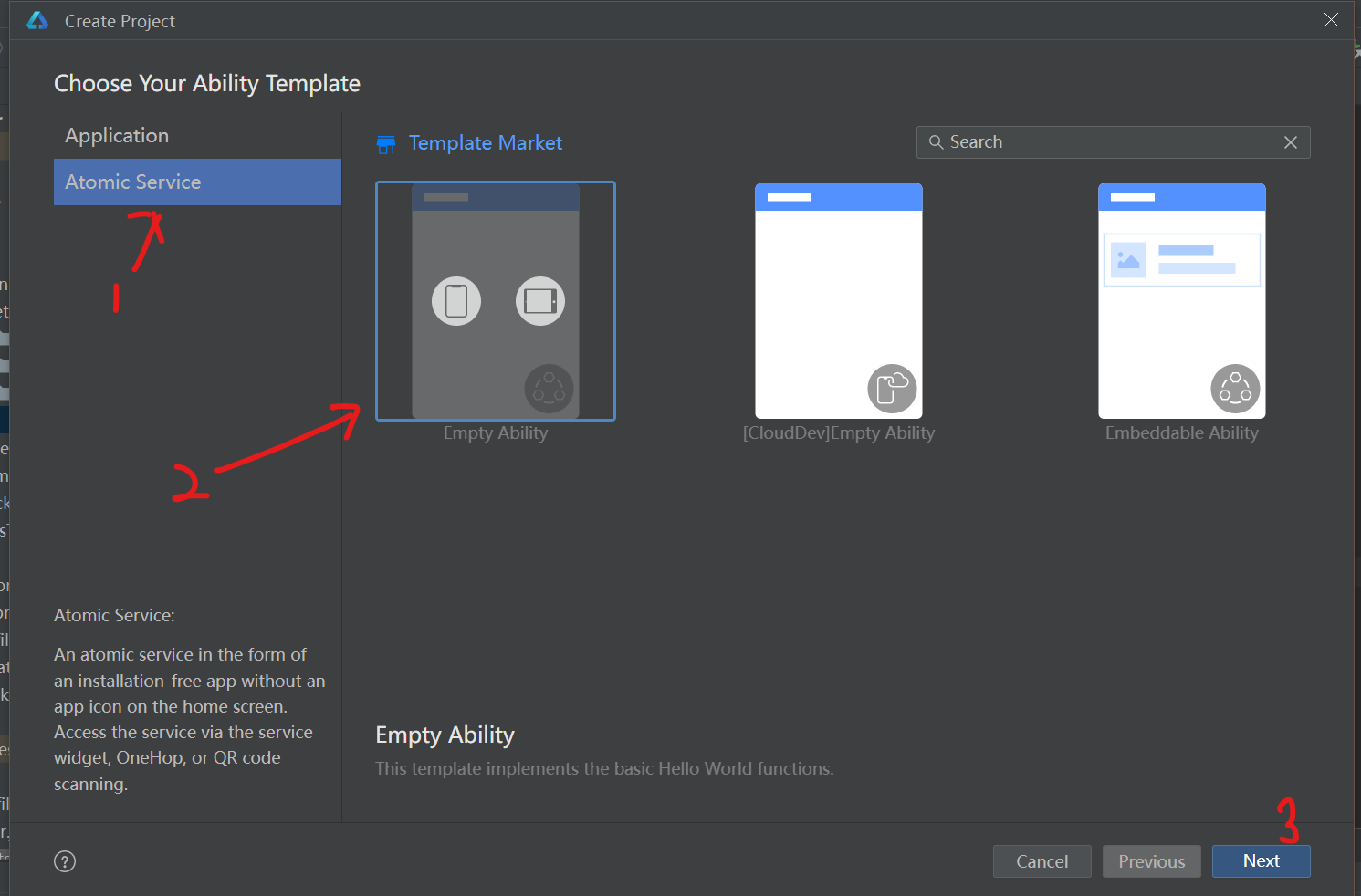Viewport: 1361px width, 896px height.
Task: Choose the [CloudDev]Empty Ability template
Action: [x=839, y=301]
